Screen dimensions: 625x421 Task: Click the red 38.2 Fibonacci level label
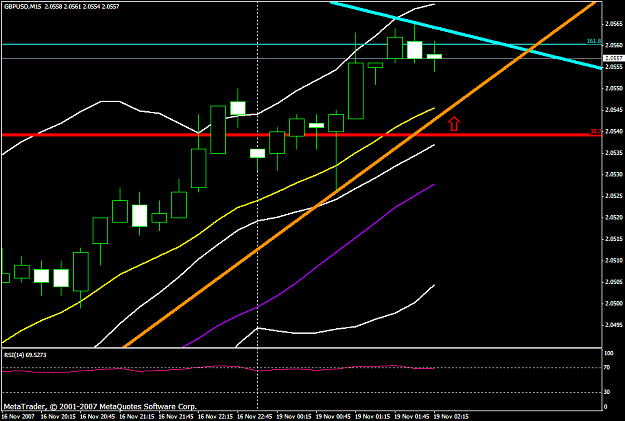click(x=596, y=131)
